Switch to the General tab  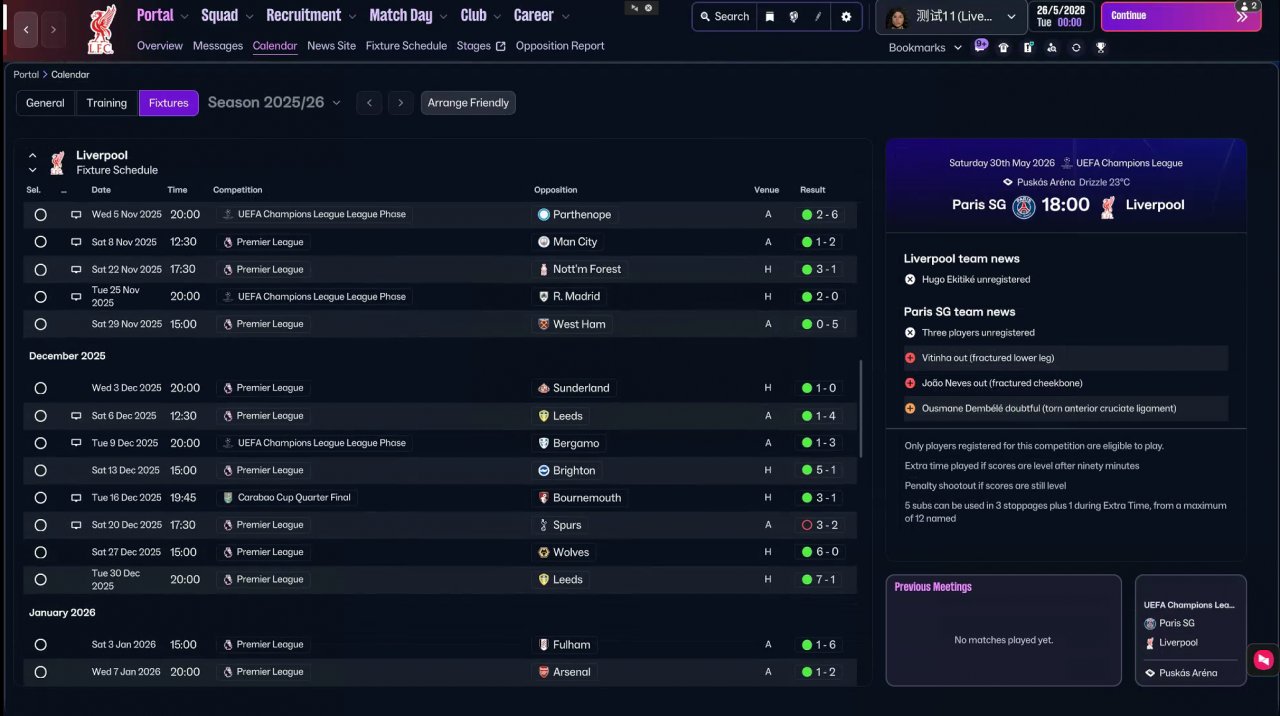[x=45, y=103]
